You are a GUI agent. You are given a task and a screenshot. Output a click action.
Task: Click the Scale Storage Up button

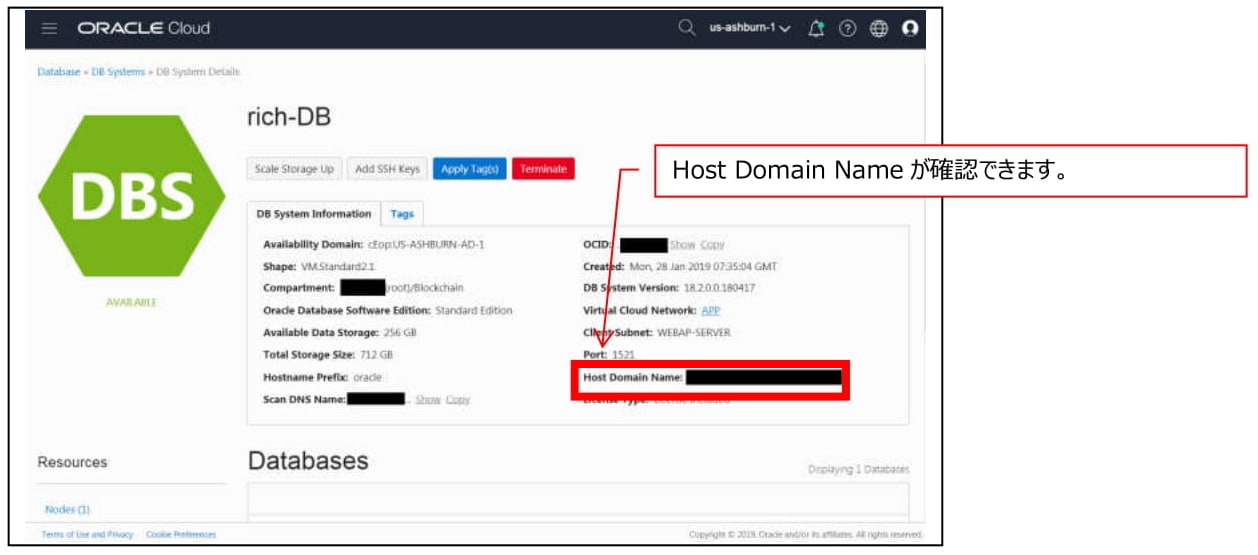294,169
